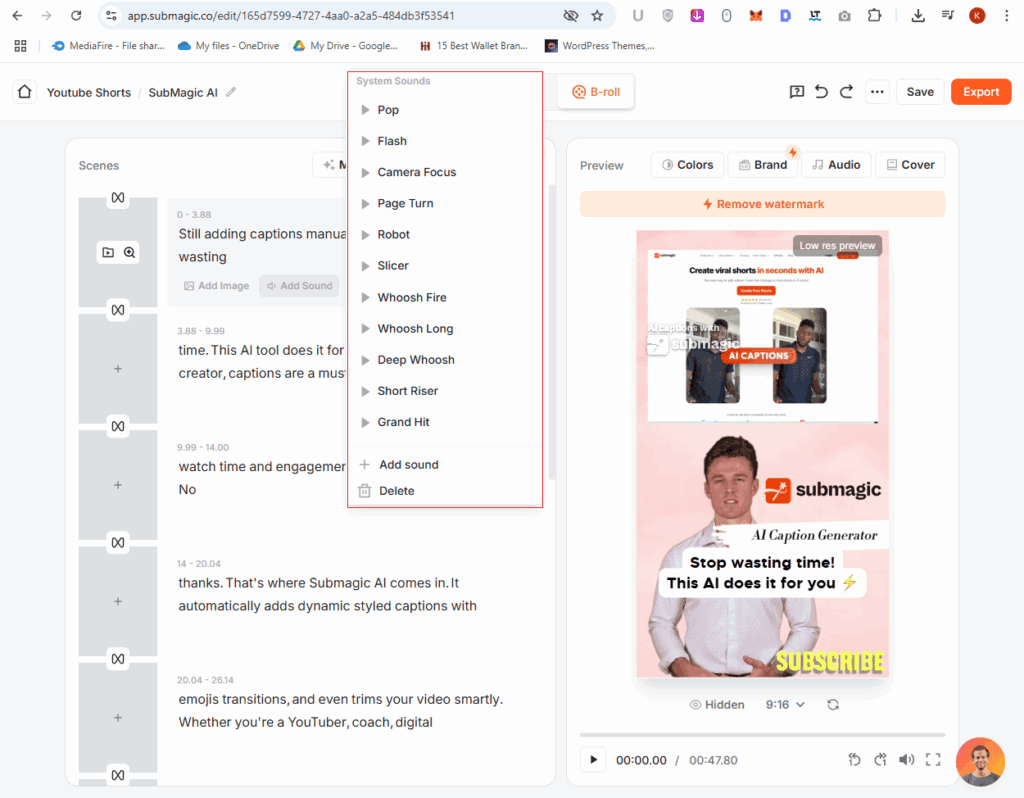Enter fullscreen preview mode
This screenshot has height=798, width=1024.
(933, 759)
